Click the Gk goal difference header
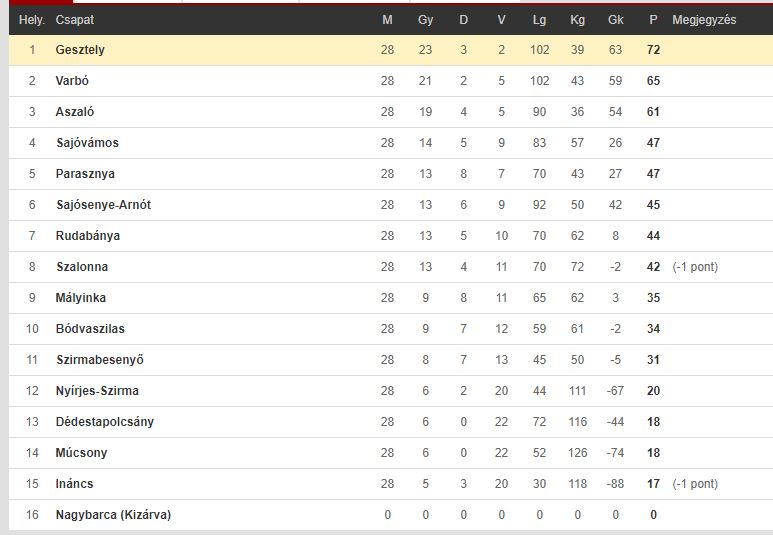The width and height of the screenshot is (773, 535). click(615, 20)
